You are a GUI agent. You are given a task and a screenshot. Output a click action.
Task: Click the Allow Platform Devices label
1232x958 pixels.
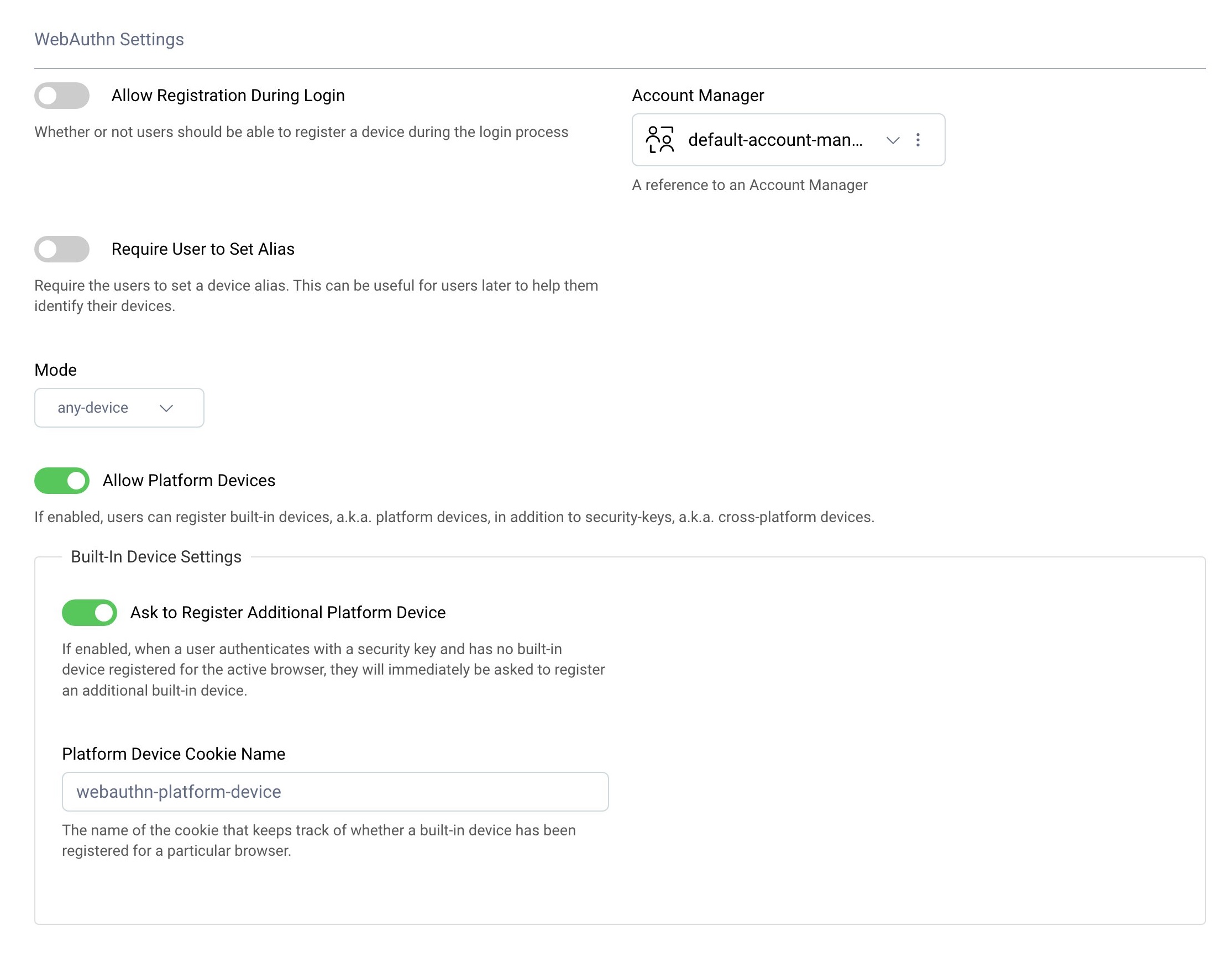click(x=188, y=481)
